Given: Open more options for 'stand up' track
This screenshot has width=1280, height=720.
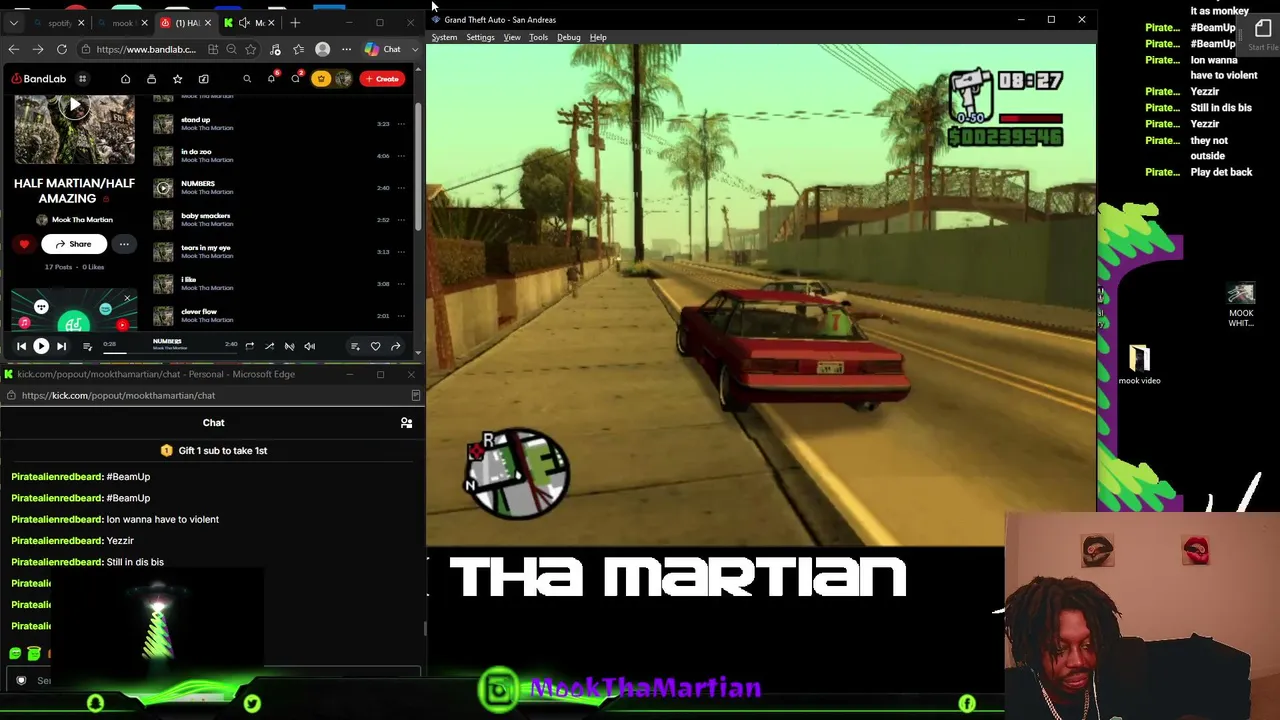Looking at the screenshot, I should pyautogui.click(x=401, y=124).
